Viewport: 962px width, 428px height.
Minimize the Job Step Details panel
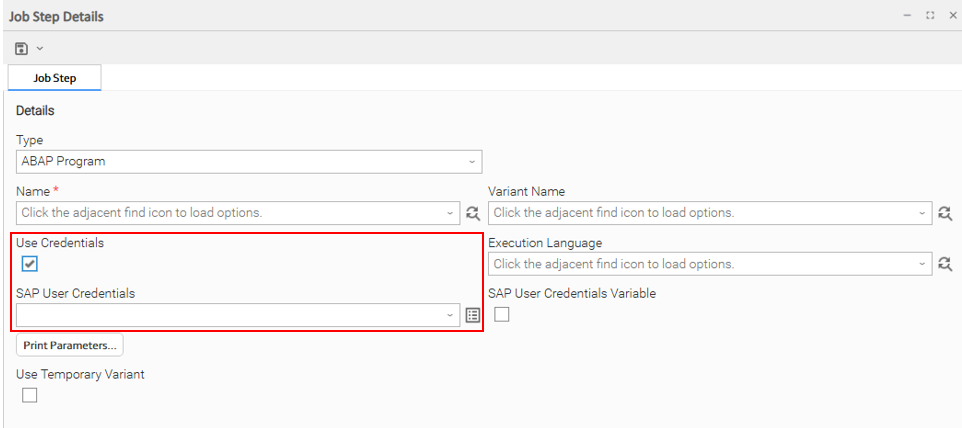[x=906, y=16]
